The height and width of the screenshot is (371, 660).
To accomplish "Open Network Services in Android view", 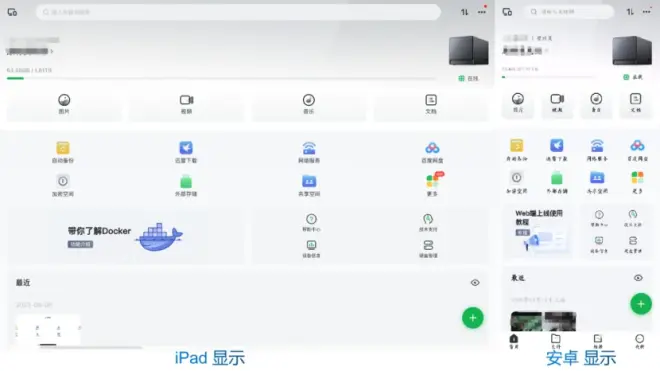I will (597, 150).
